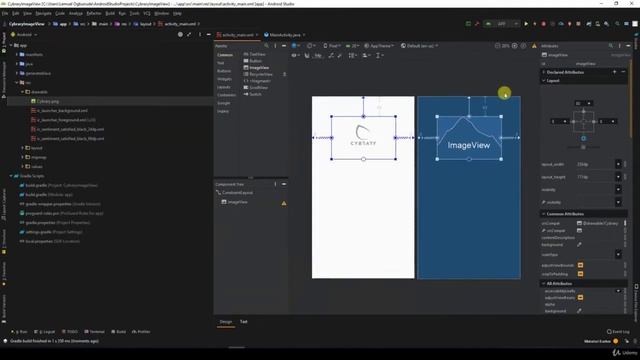
Task: Click Clear All Constraints icon
Action: point(331,56)
